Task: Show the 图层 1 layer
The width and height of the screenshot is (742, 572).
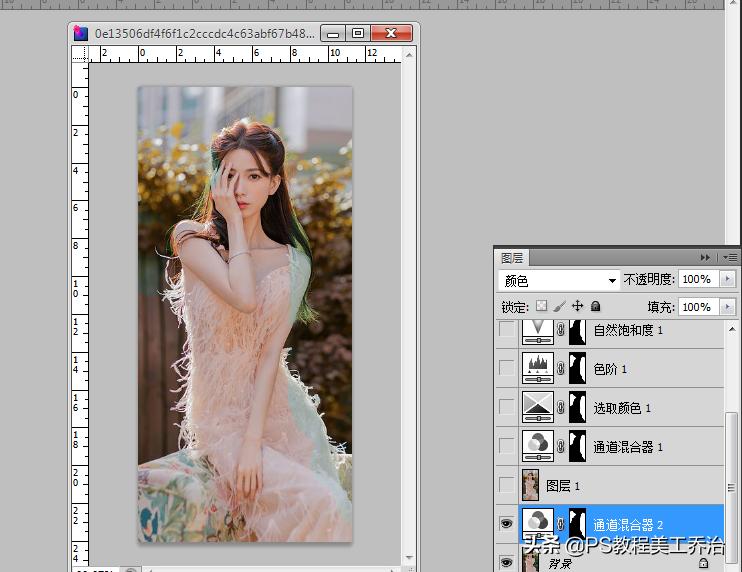Action: 508,486
